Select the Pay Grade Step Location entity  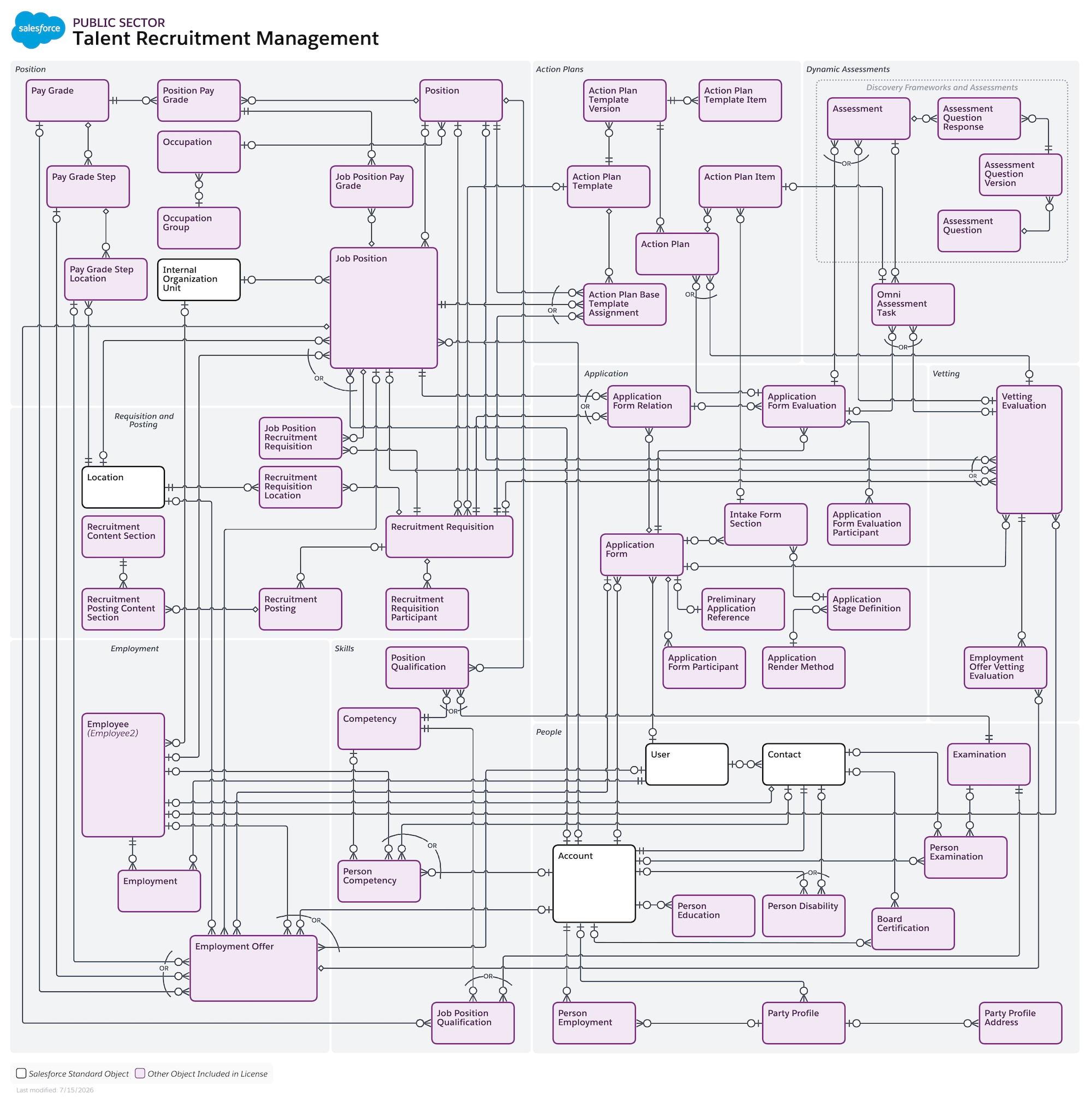pos(106,279)
